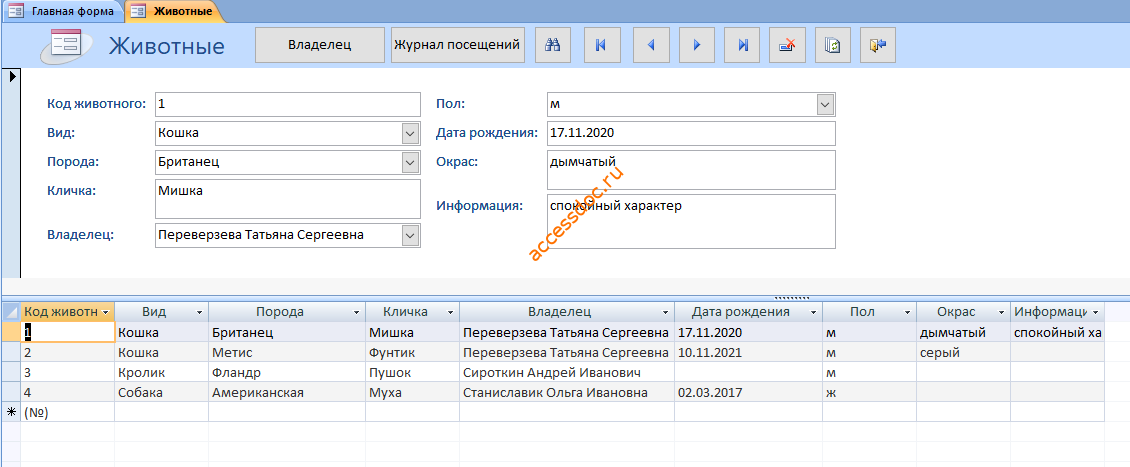The height and width of the screenshot is (467, 1130).
Task: Select row selector of record 4
Action: pos(11,393)
